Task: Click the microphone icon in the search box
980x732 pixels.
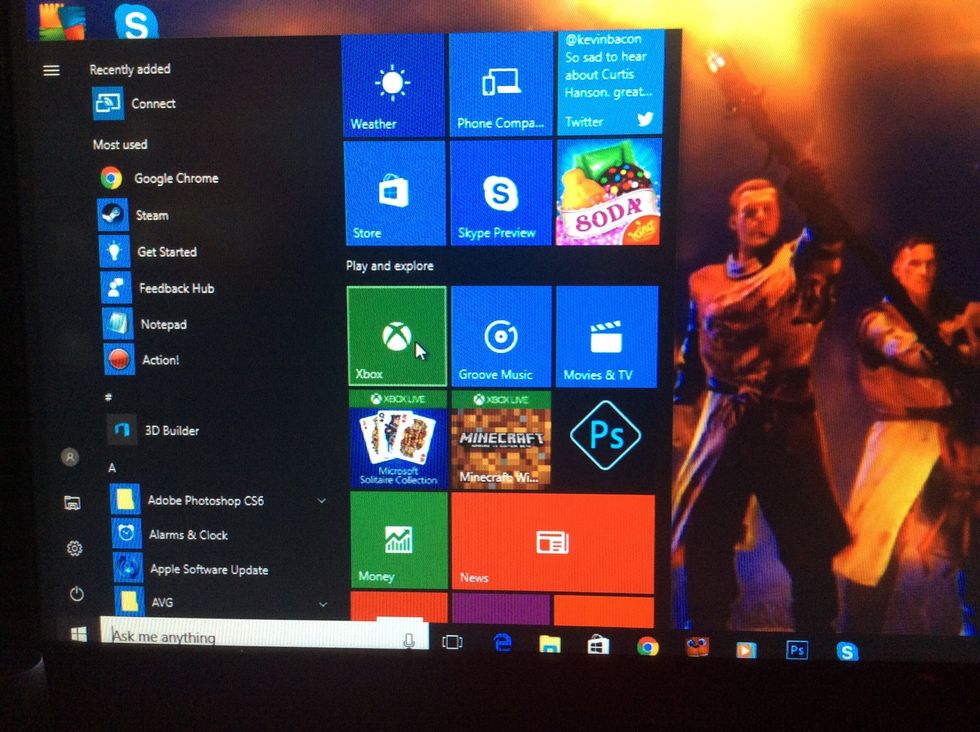Action: point(409,639)
